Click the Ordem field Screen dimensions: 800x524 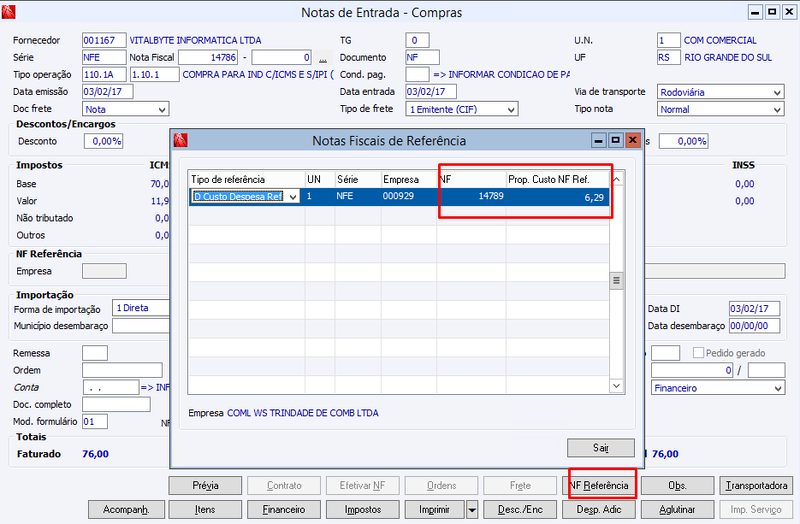point(122,370)
